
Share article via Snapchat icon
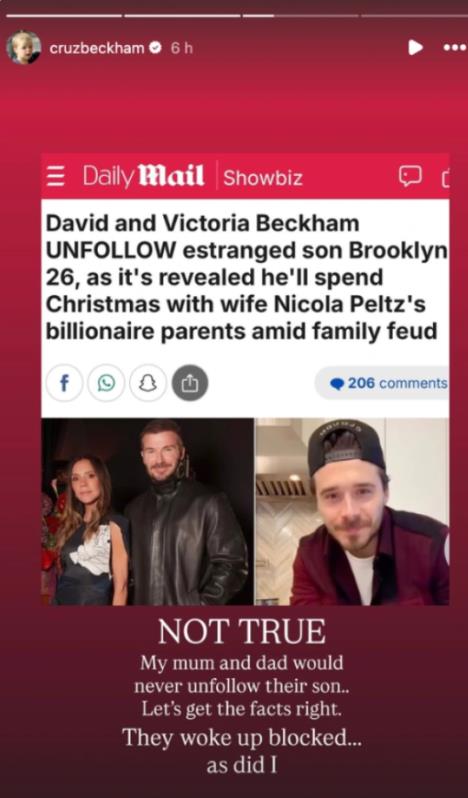[148, 383]
